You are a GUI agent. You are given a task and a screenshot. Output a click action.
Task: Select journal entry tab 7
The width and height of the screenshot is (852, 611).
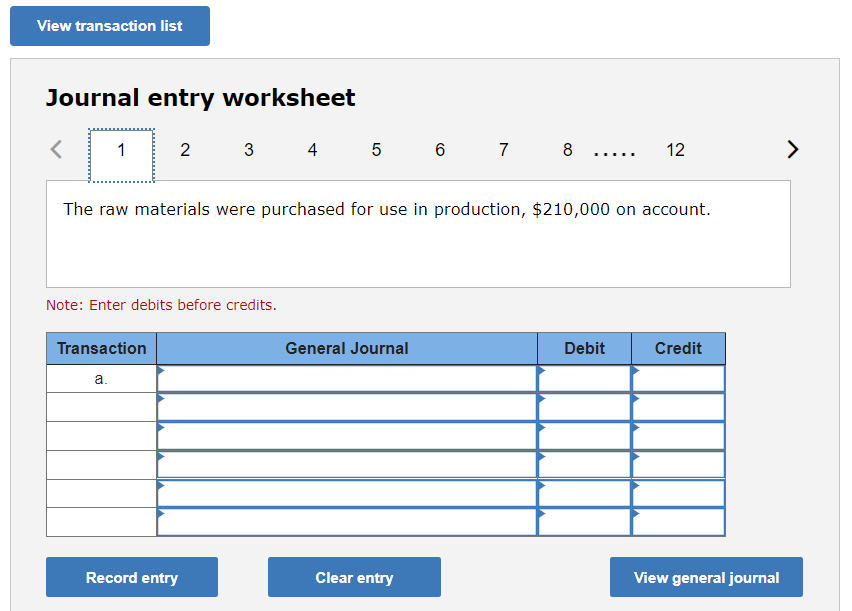point(503,150)
